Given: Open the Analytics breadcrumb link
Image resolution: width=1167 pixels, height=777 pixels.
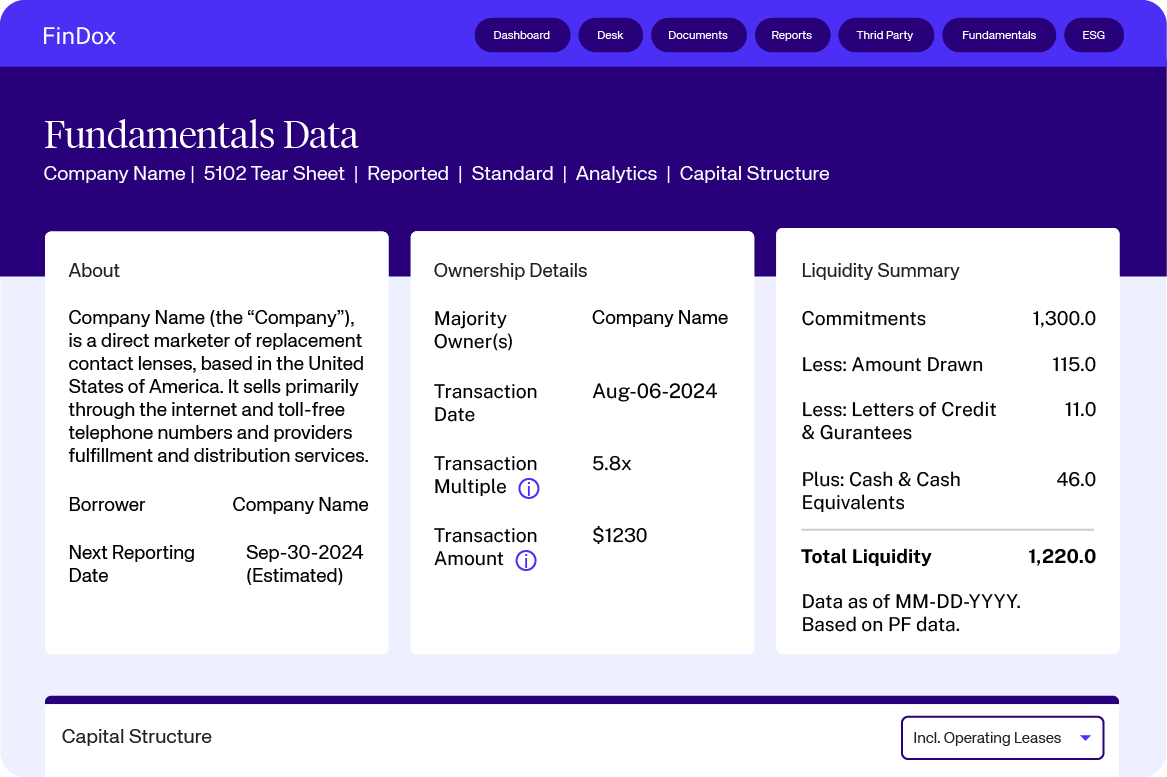Looking at the screenshot, I should 616,173.
